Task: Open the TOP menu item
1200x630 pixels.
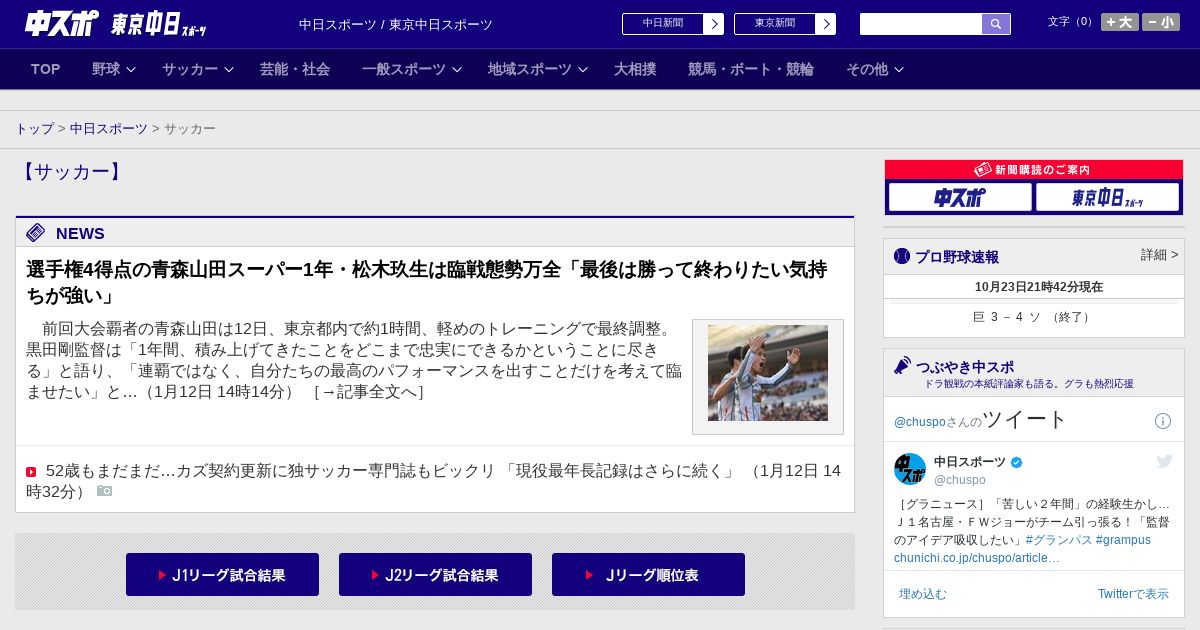Action: pos(46,69)
